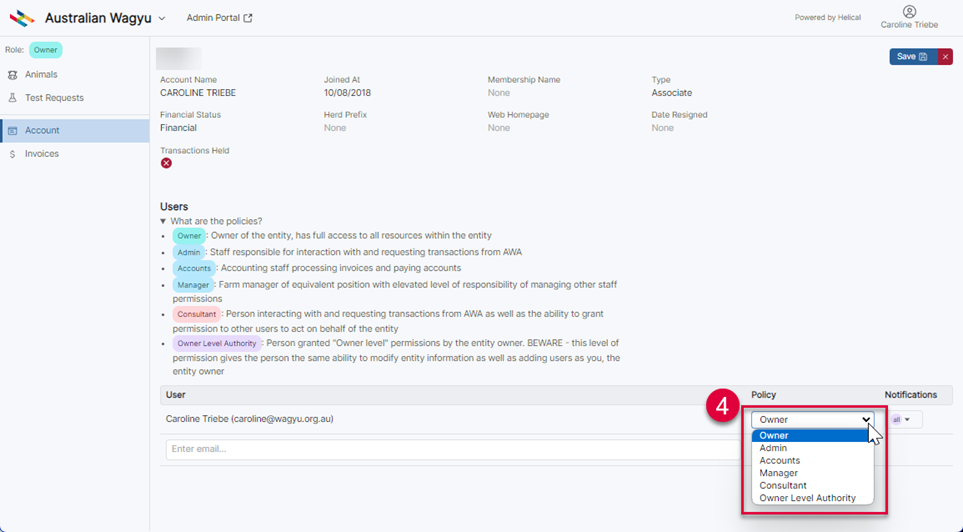Save the account changes

click(x=913, y=57)
